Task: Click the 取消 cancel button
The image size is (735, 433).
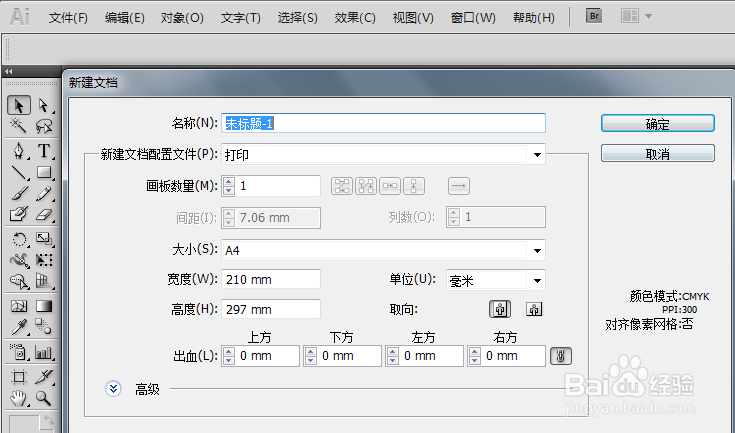Action: [658, 153]
